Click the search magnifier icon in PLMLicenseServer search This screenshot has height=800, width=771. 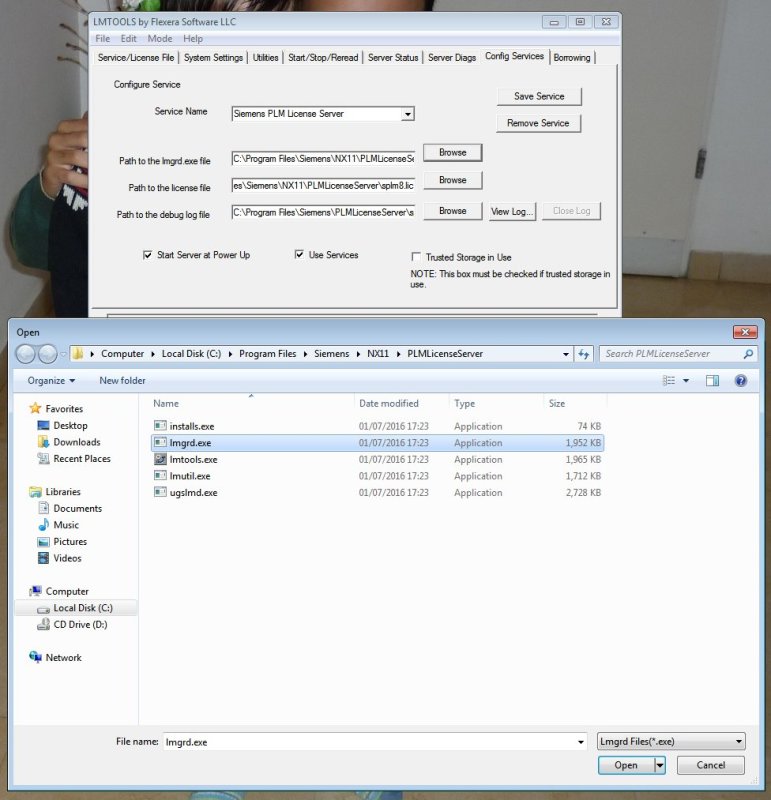pyautogui.click(x=748, y=354)
